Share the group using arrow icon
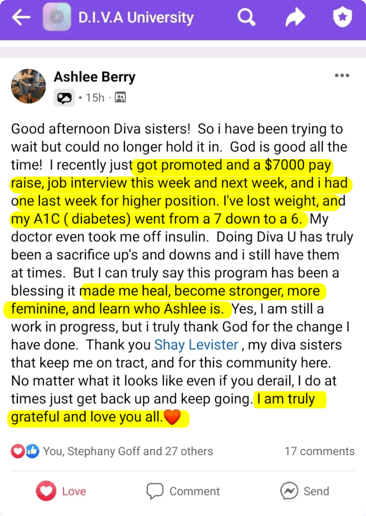This screenshot has width=366, height=516. pyautogui.click(x=295, y=17)
